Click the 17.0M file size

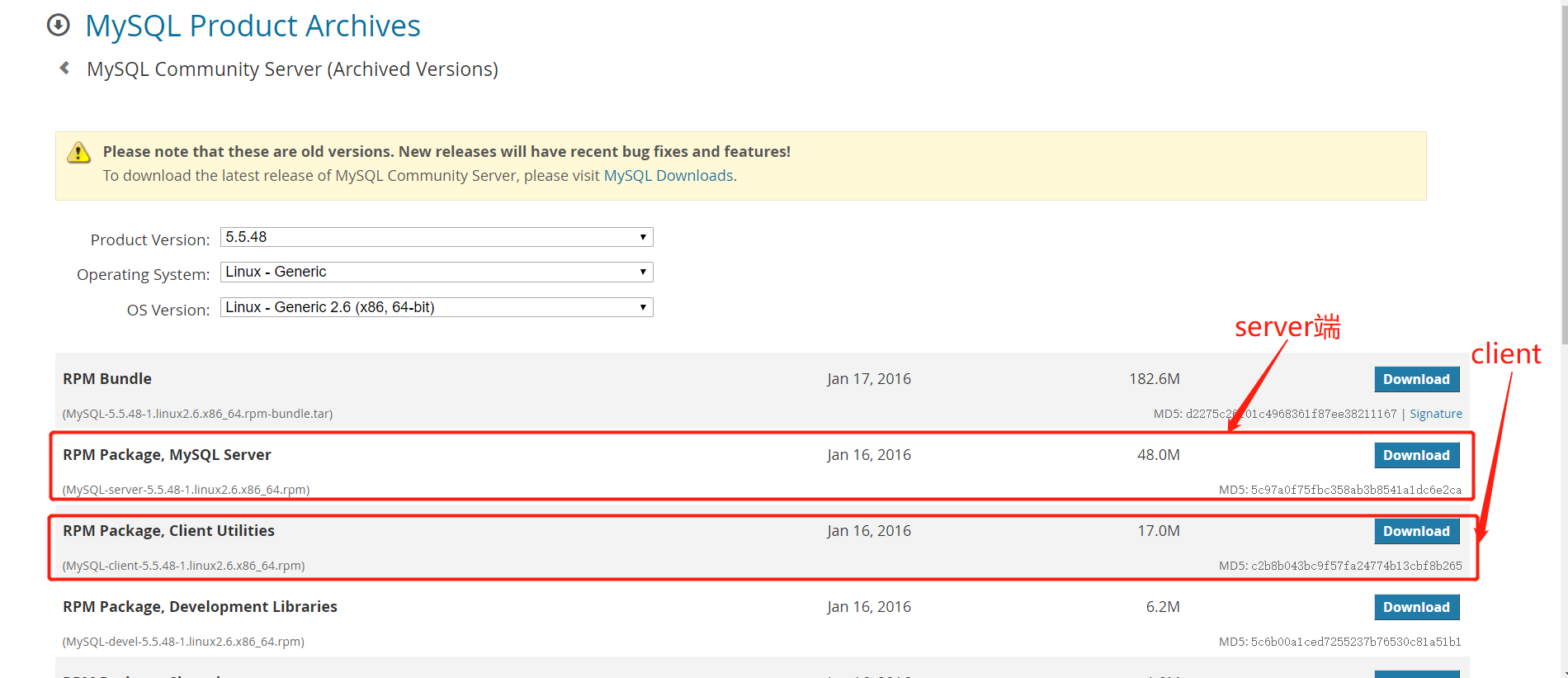[x=1159, y=530]
